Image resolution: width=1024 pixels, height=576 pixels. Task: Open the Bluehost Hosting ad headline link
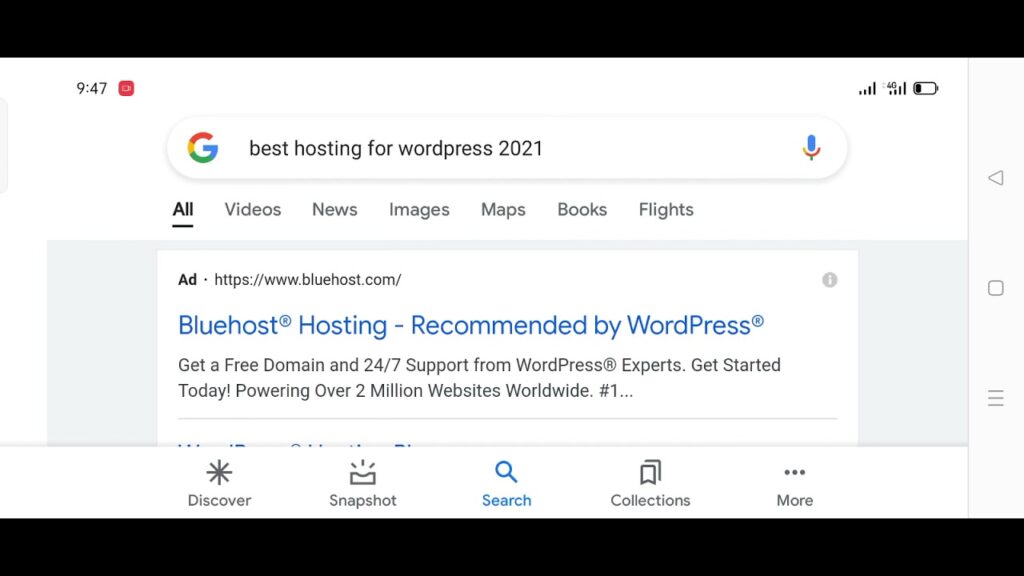(470, 325)
